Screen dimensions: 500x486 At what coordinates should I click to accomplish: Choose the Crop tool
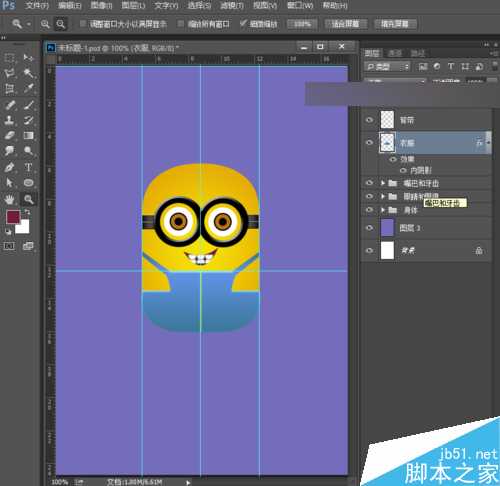pyautogui.click(x=9, y=89)
